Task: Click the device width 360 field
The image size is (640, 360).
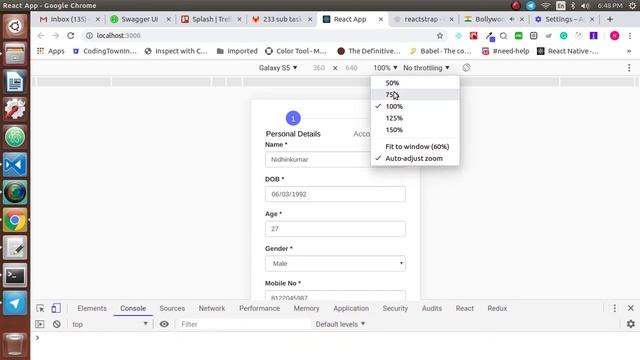Action: pos(319,68)
